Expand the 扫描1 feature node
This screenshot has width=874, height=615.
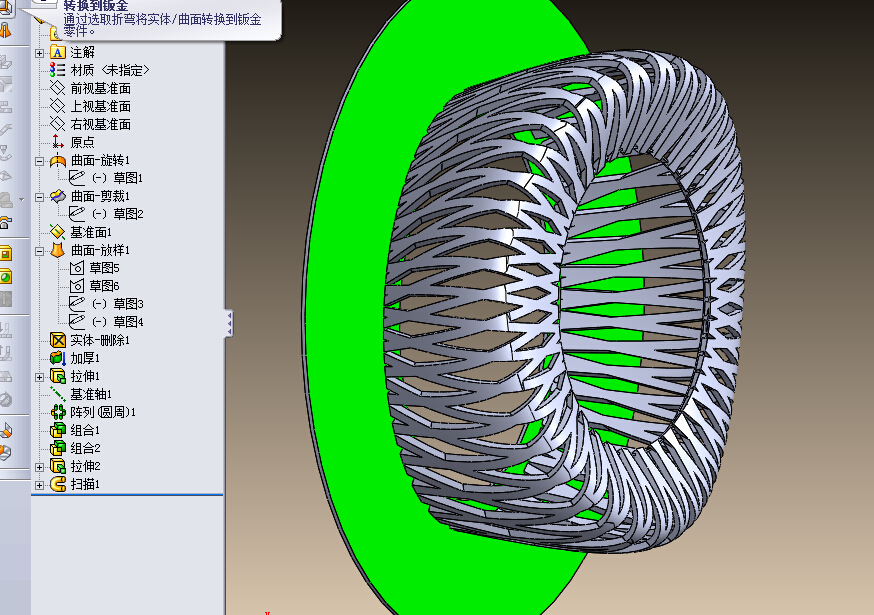click(39, 485)
